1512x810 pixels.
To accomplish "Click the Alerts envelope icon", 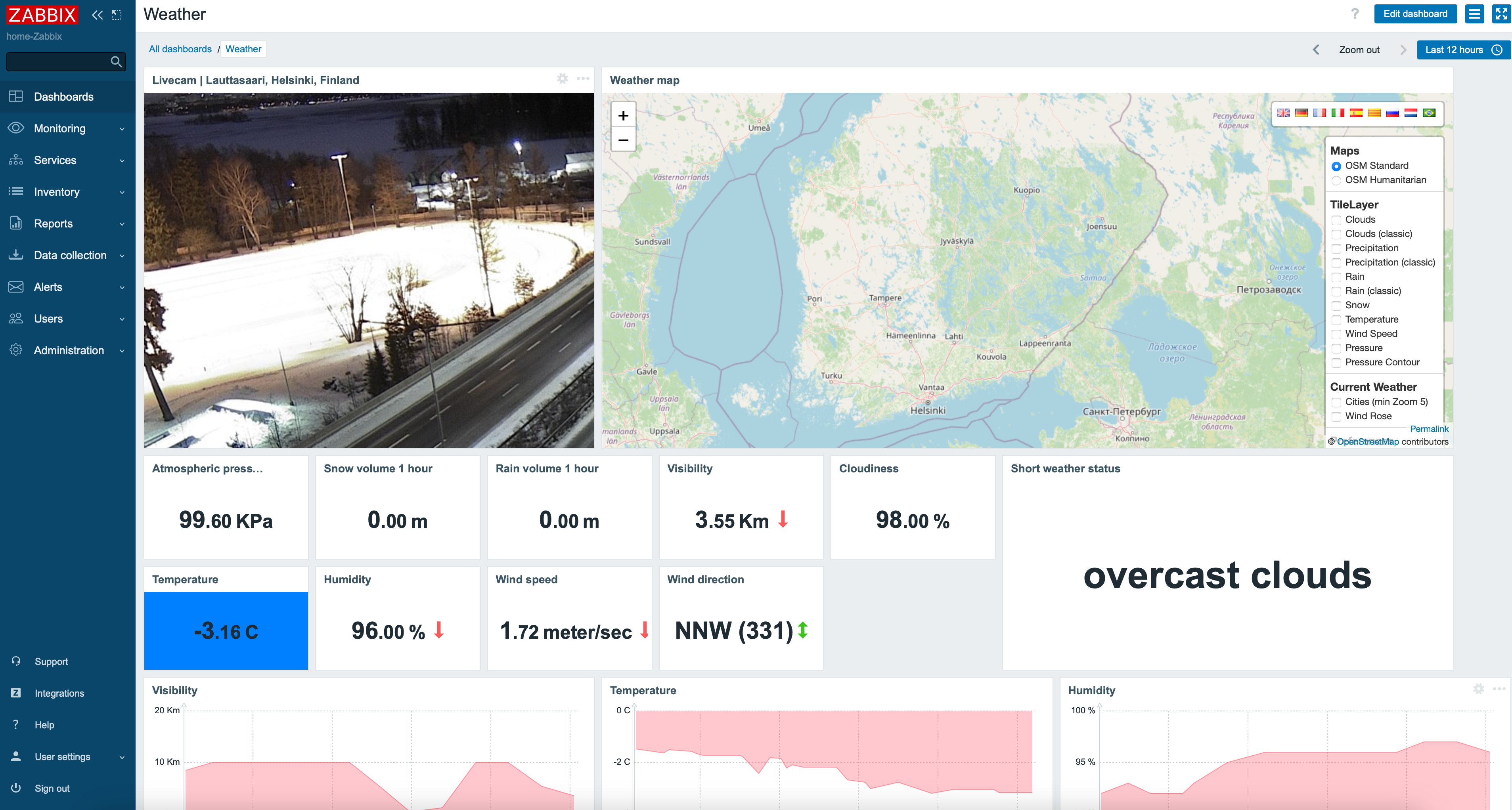I will 16,287.
